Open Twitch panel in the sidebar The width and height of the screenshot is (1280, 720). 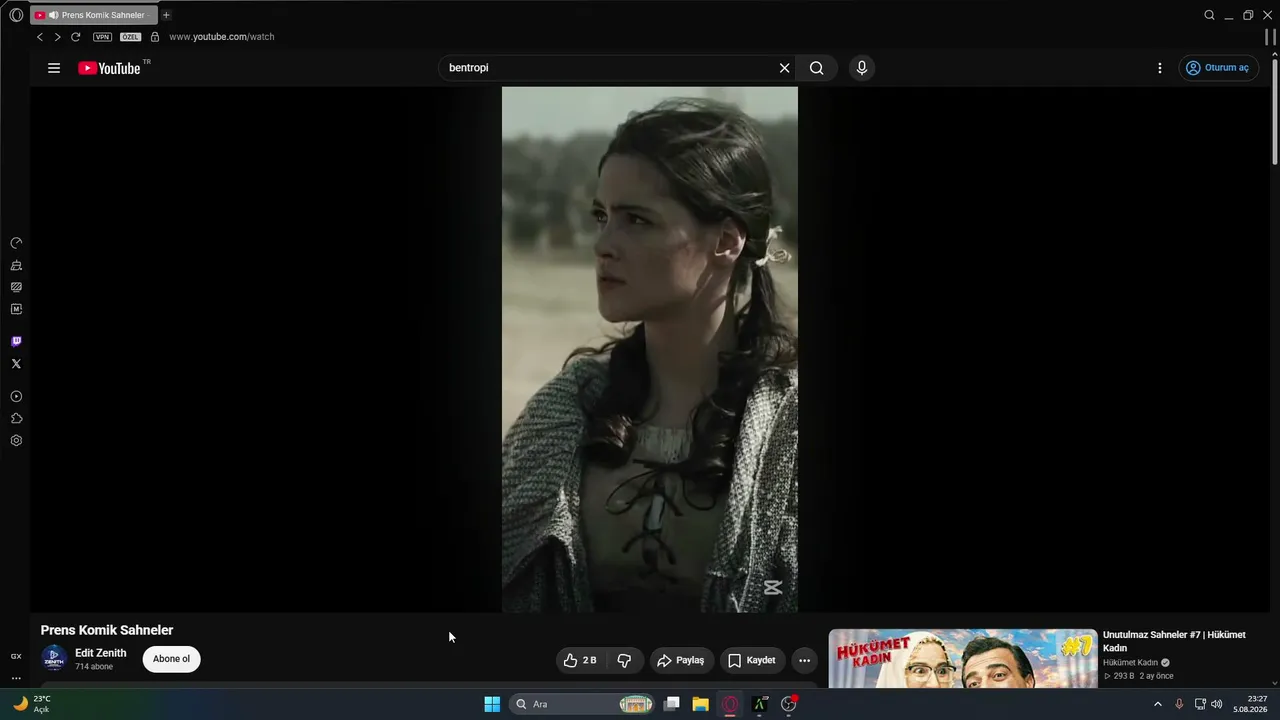tap(16, 342)
